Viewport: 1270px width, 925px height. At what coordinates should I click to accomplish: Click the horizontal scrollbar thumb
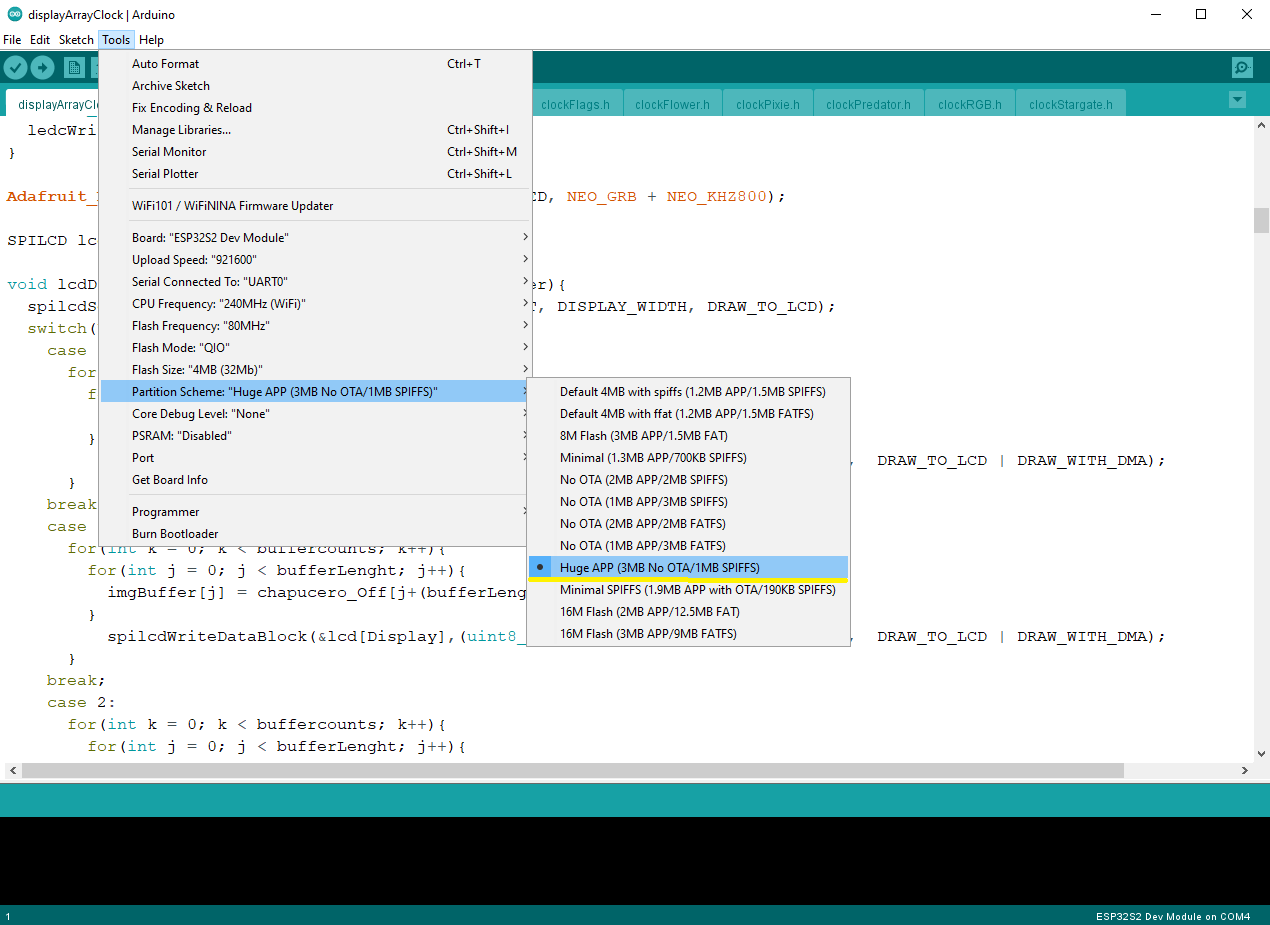coord(572,771)
